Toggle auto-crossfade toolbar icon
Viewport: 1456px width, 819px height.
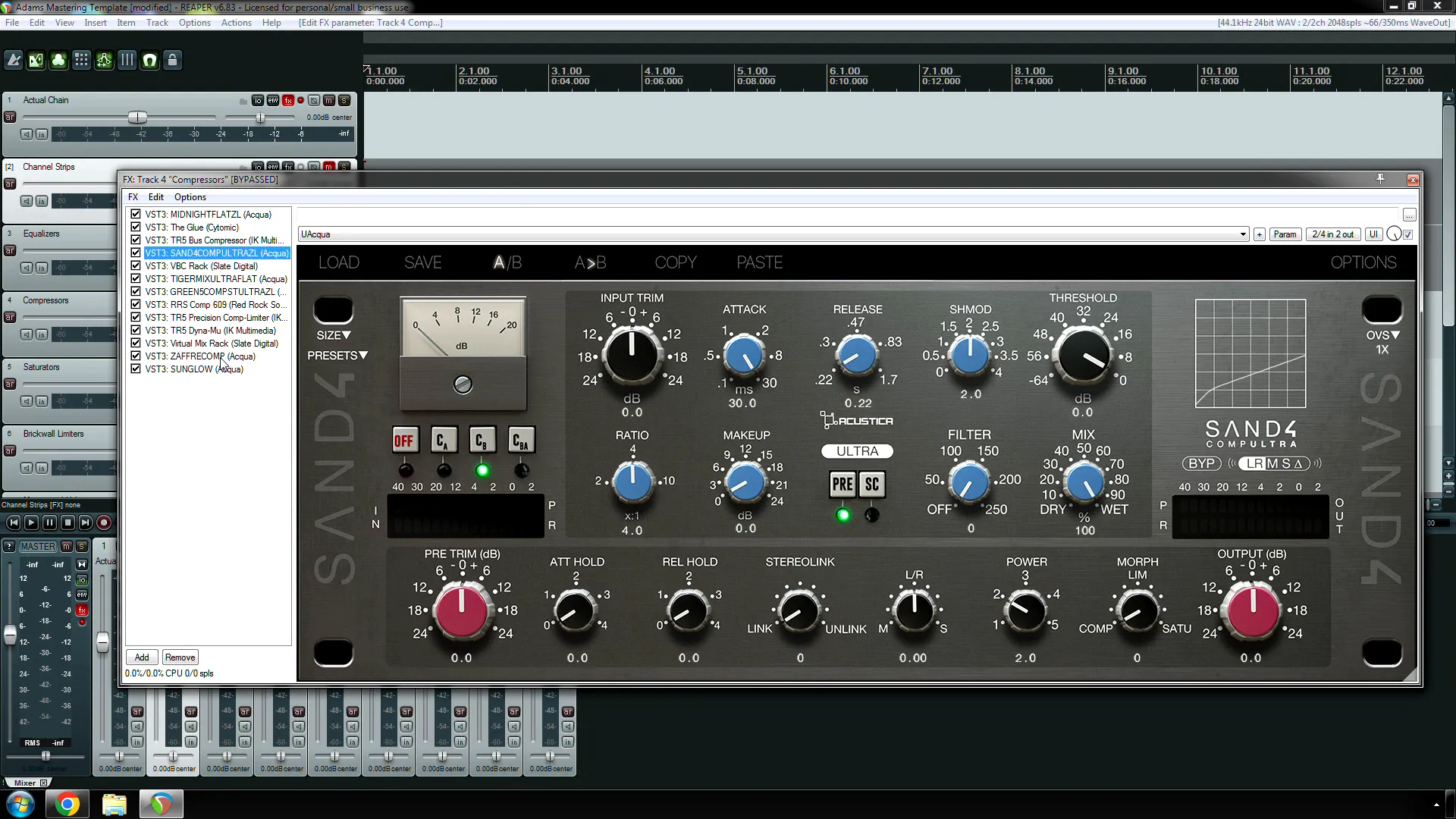[36, 60]
